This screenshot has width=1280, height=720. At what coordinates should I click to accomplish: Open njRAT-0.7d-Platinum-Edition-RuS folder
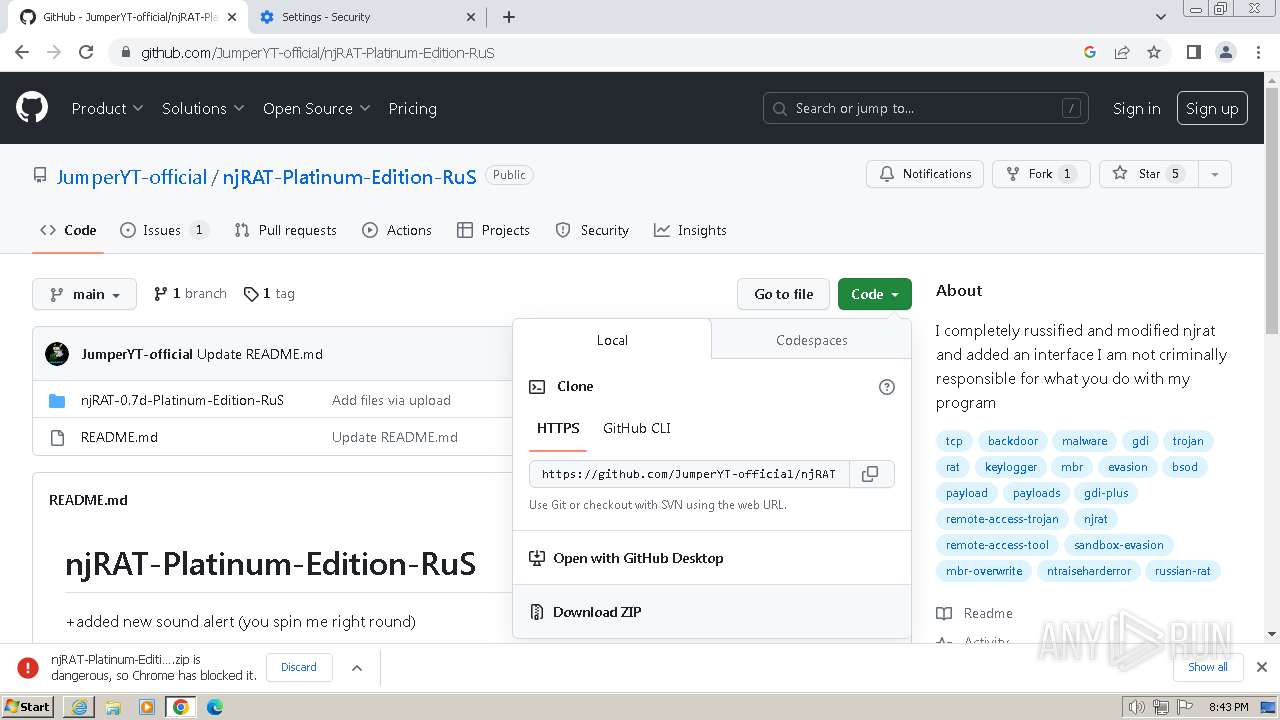182,400
